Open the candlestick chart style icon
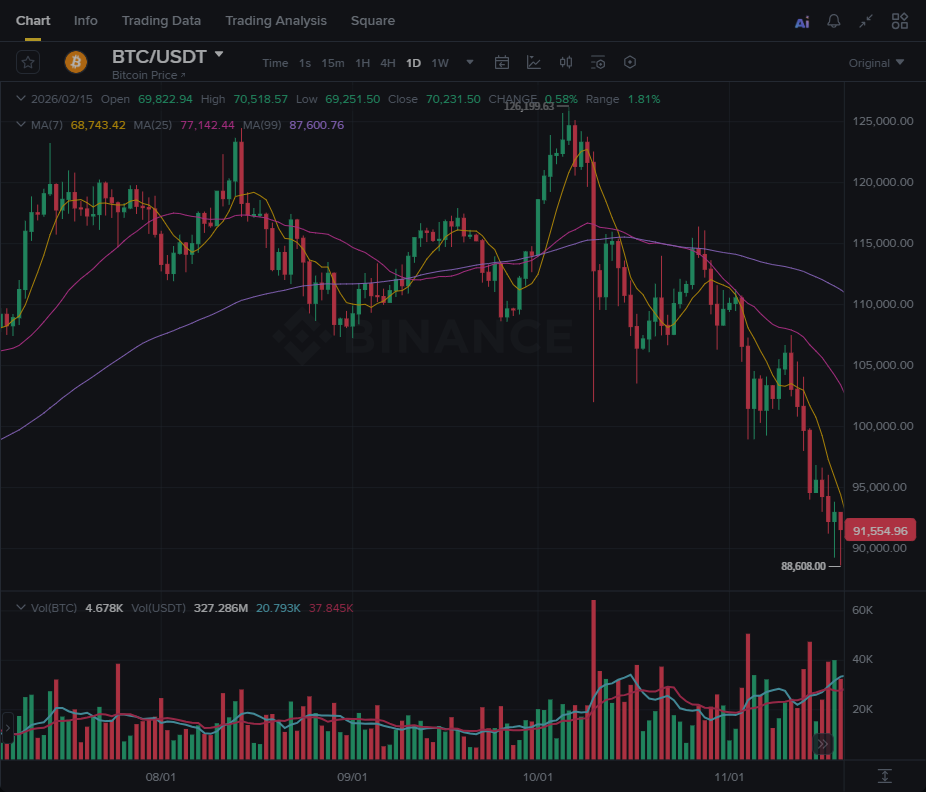 pyautogui.click(x=566, y=62)
